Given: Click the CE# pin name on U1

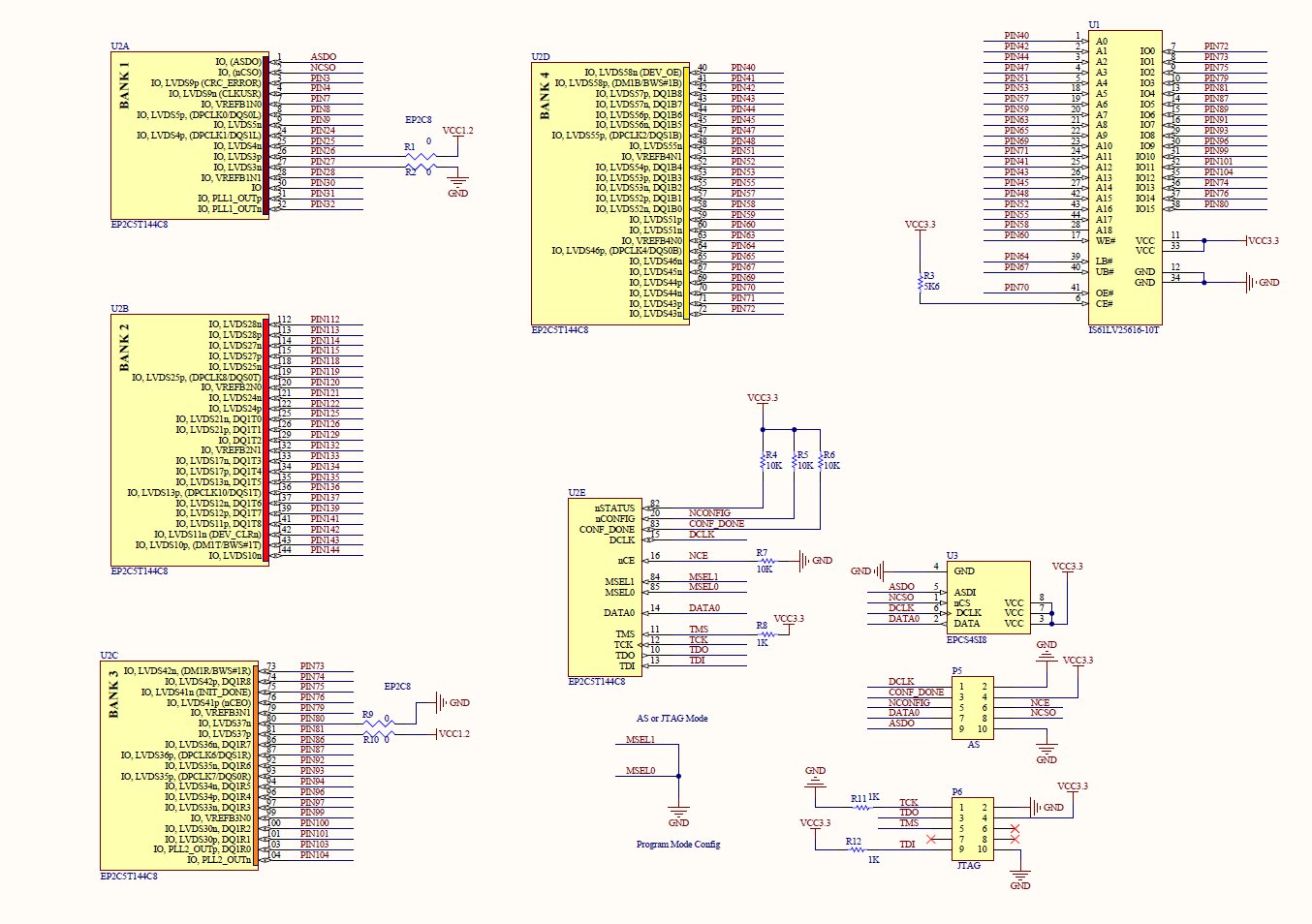Looking at the screenshot, I should click(x=1104, y=304).
